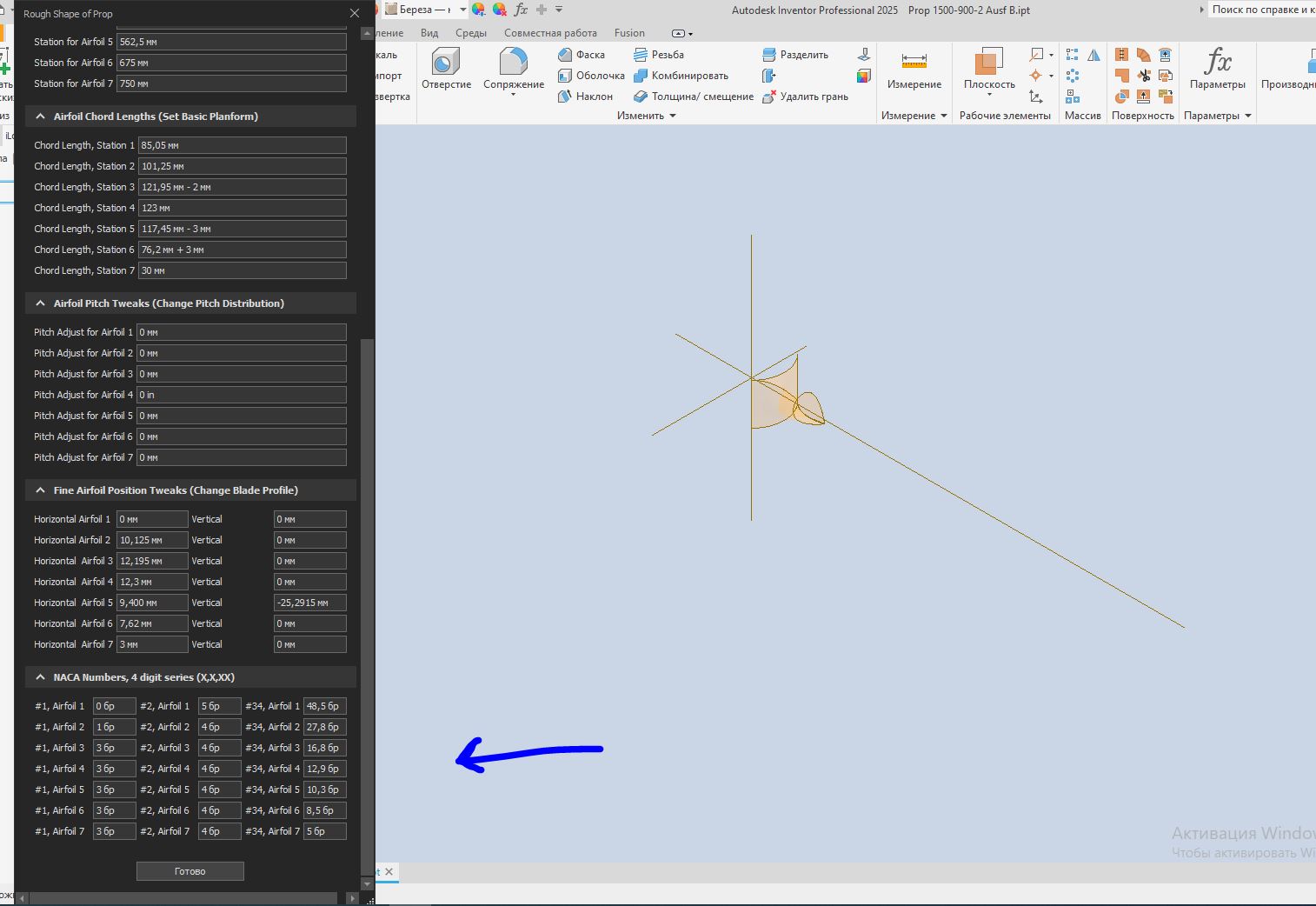
Task: Click the Horizontal Airfoil 2 field
Action: point(152,540)
